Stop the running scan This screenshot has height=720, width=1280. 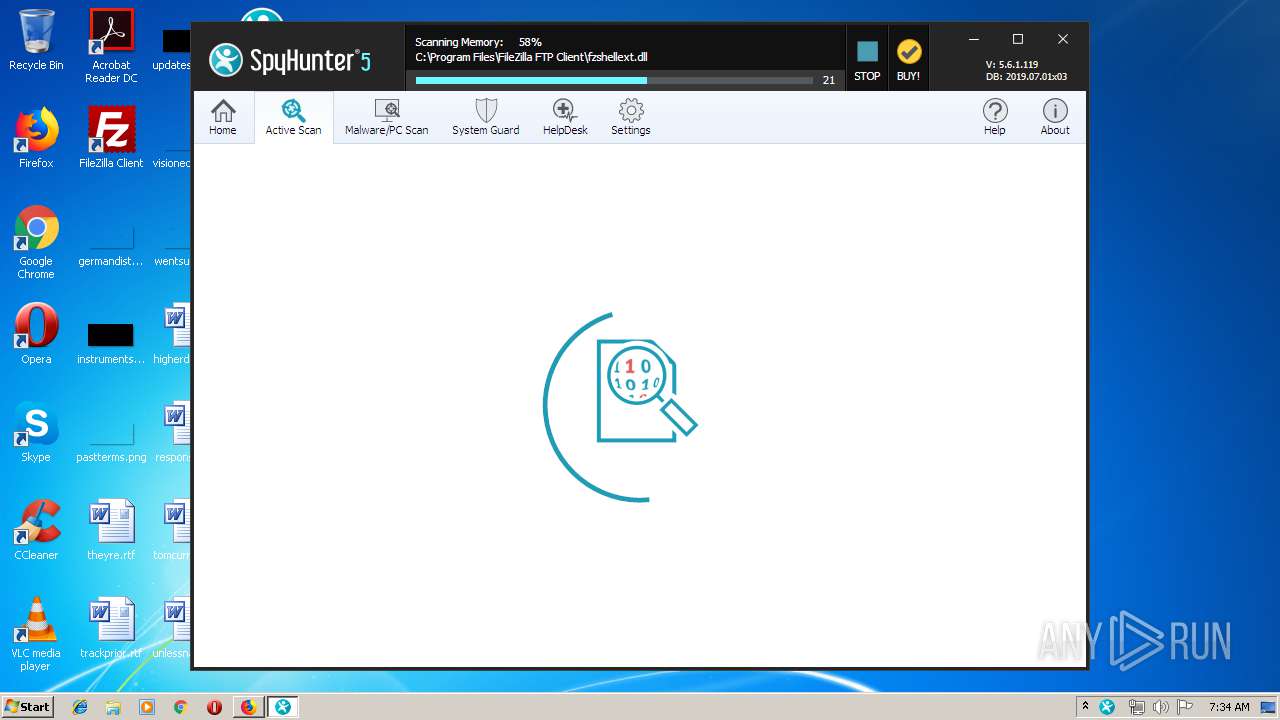[x=867, y=60]
